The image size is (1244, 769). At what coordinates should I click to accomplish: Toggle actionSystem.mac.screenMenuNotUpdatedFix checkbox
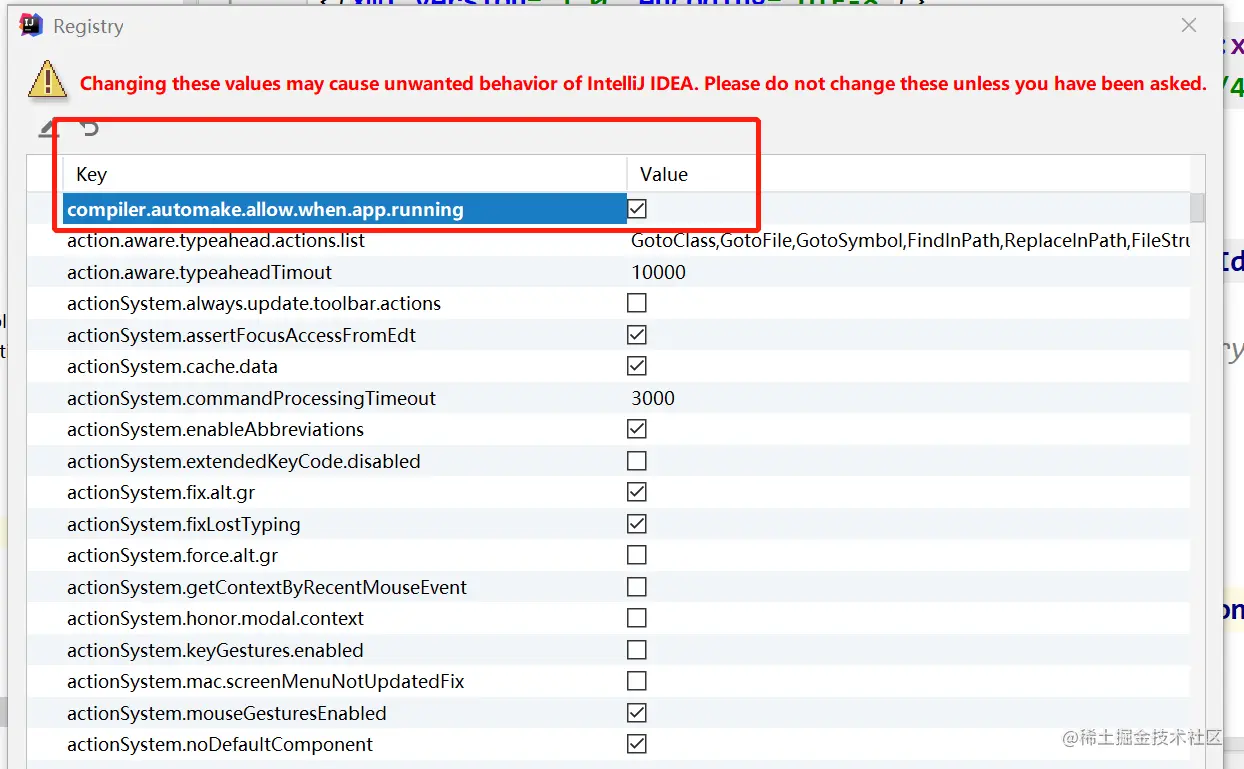637,681
